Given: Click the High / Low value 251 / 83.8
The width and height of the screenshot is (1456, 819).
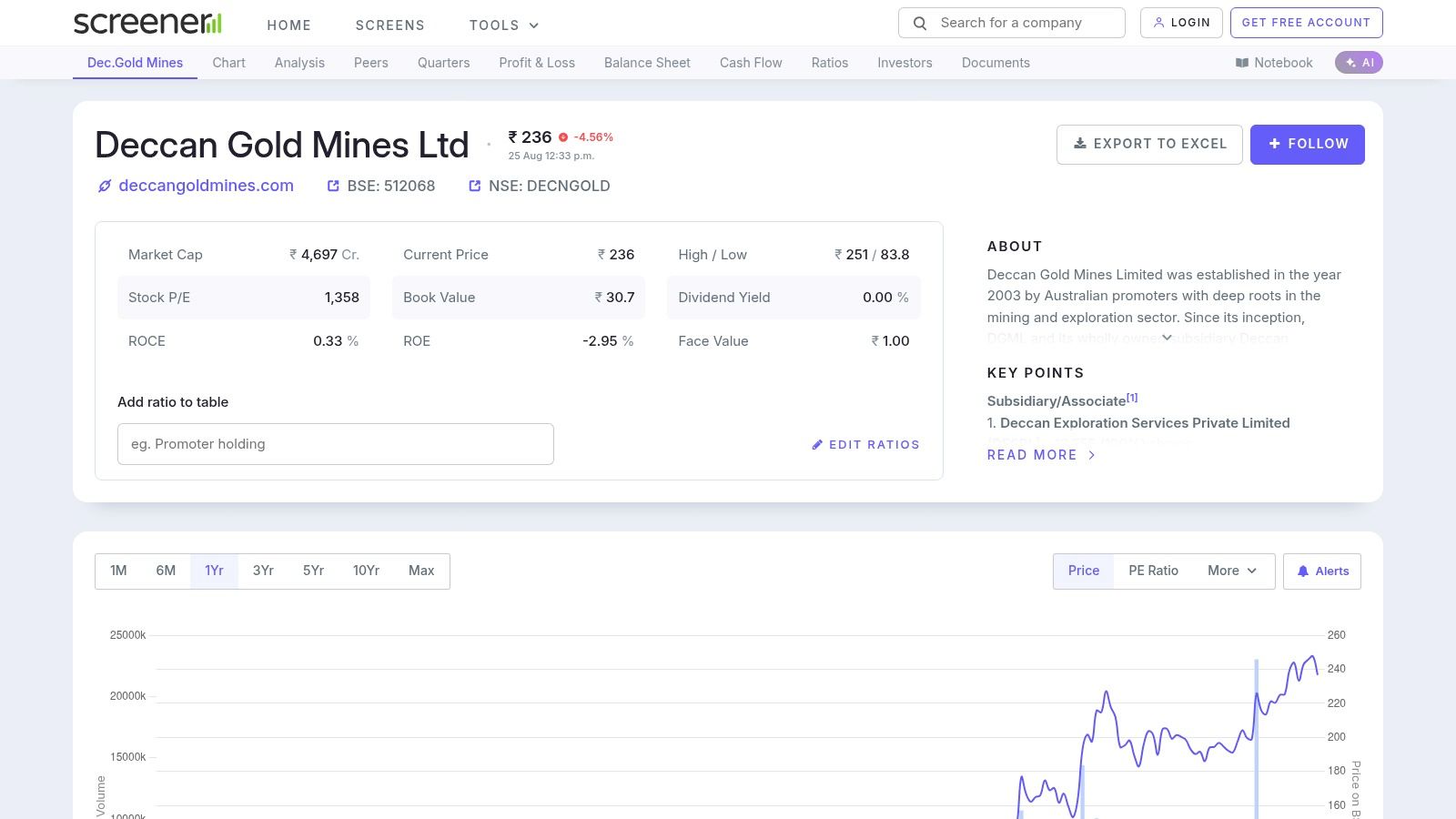Looking at the screenshot, I should coord(872,255).
